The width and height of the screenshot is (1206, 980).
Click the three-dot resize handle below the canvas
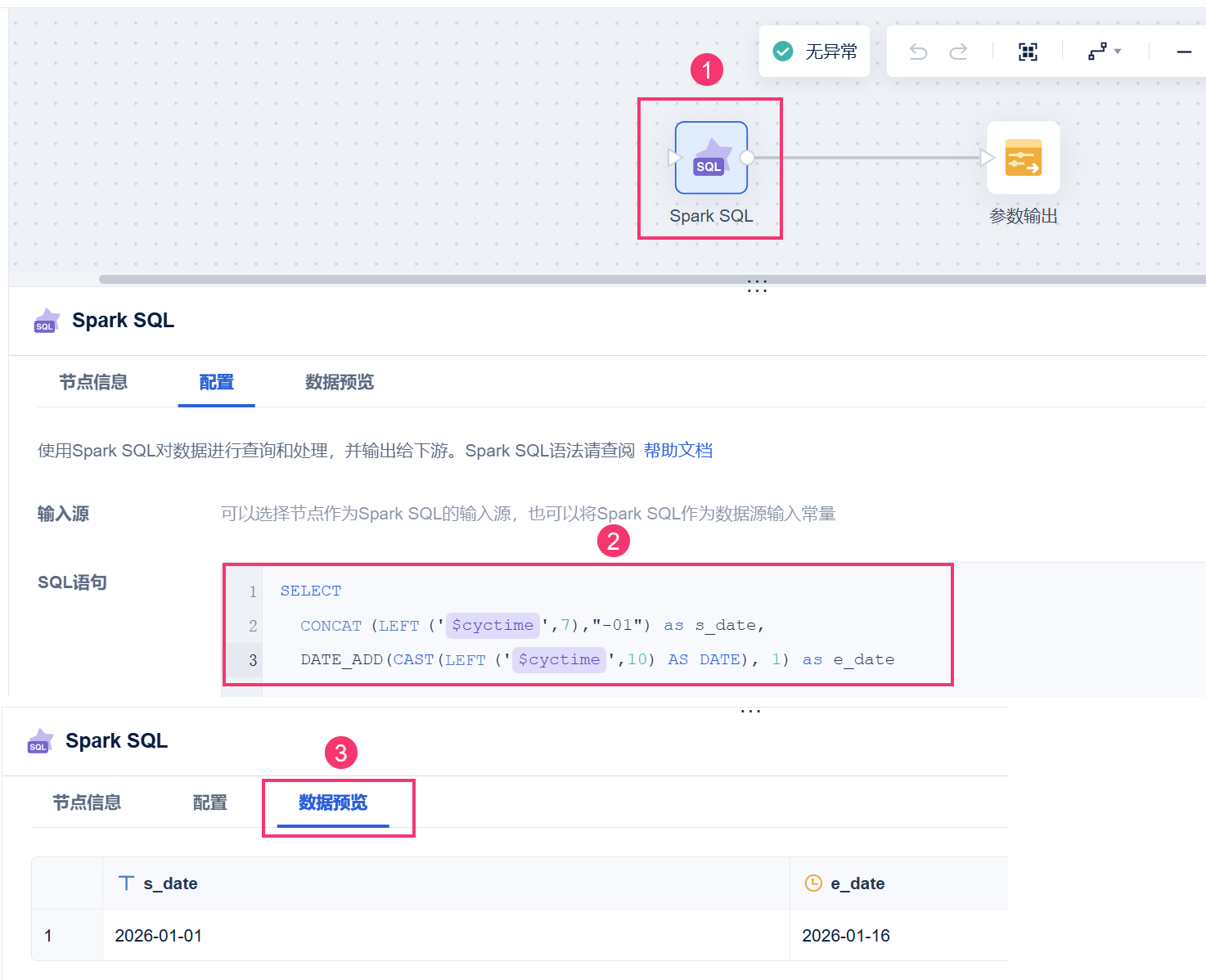coord(757,288)
